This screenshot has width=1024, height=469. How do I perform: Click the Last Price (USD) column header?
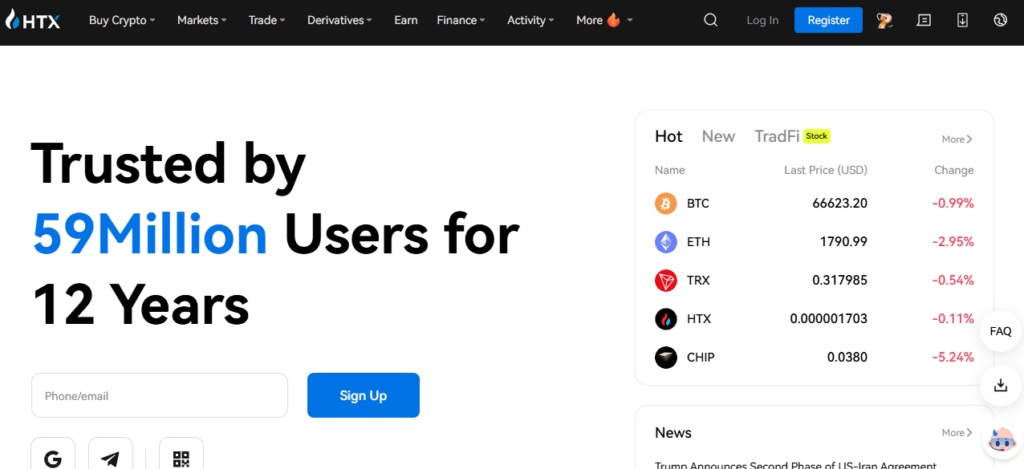point(825,170)
